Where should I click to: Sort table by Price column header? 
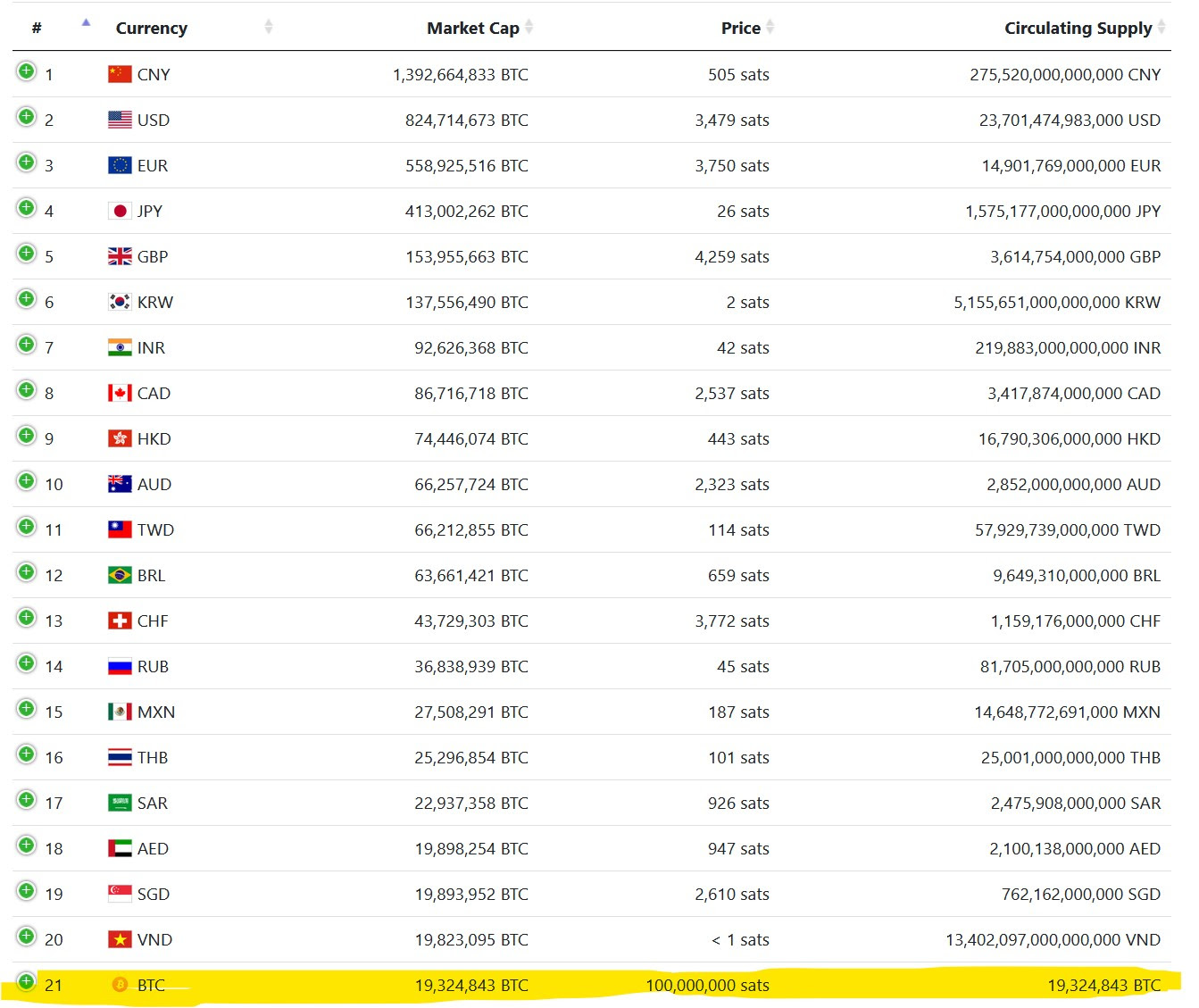click(x=741, y=28)
